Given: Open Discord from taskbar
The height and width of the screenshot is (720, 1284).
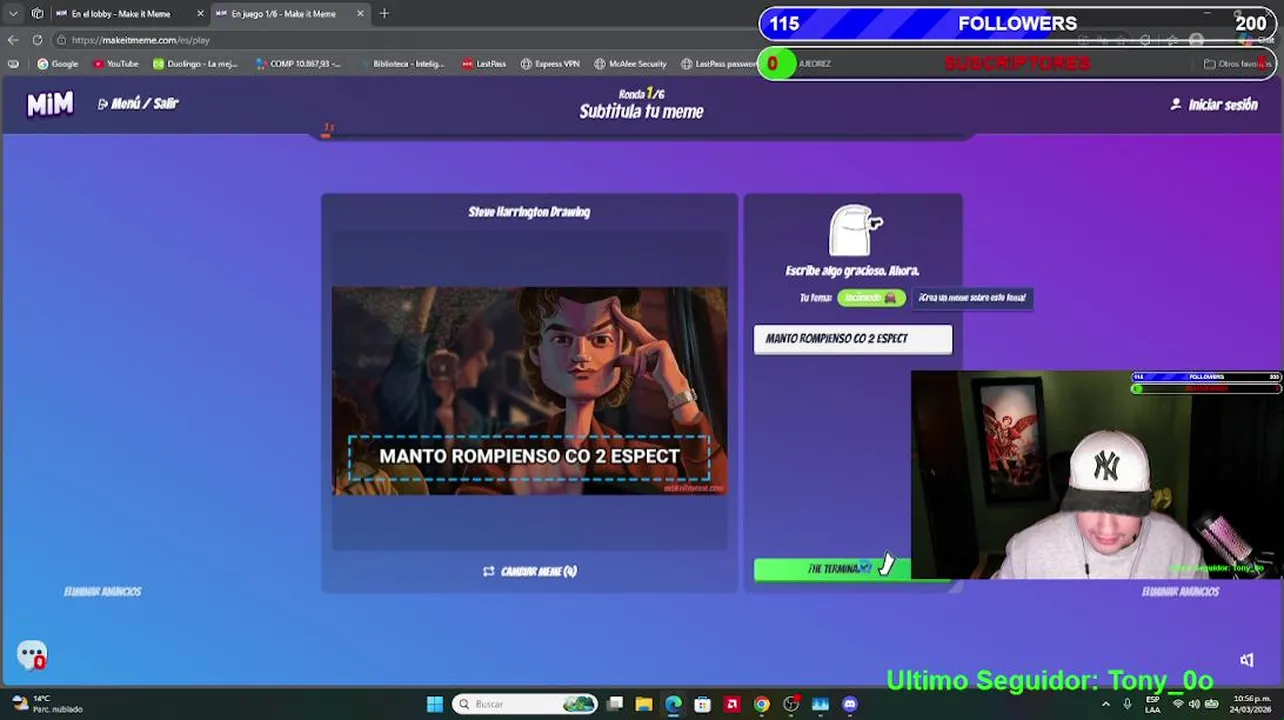Looking at the screenshot, I should [x=850, y=704].
